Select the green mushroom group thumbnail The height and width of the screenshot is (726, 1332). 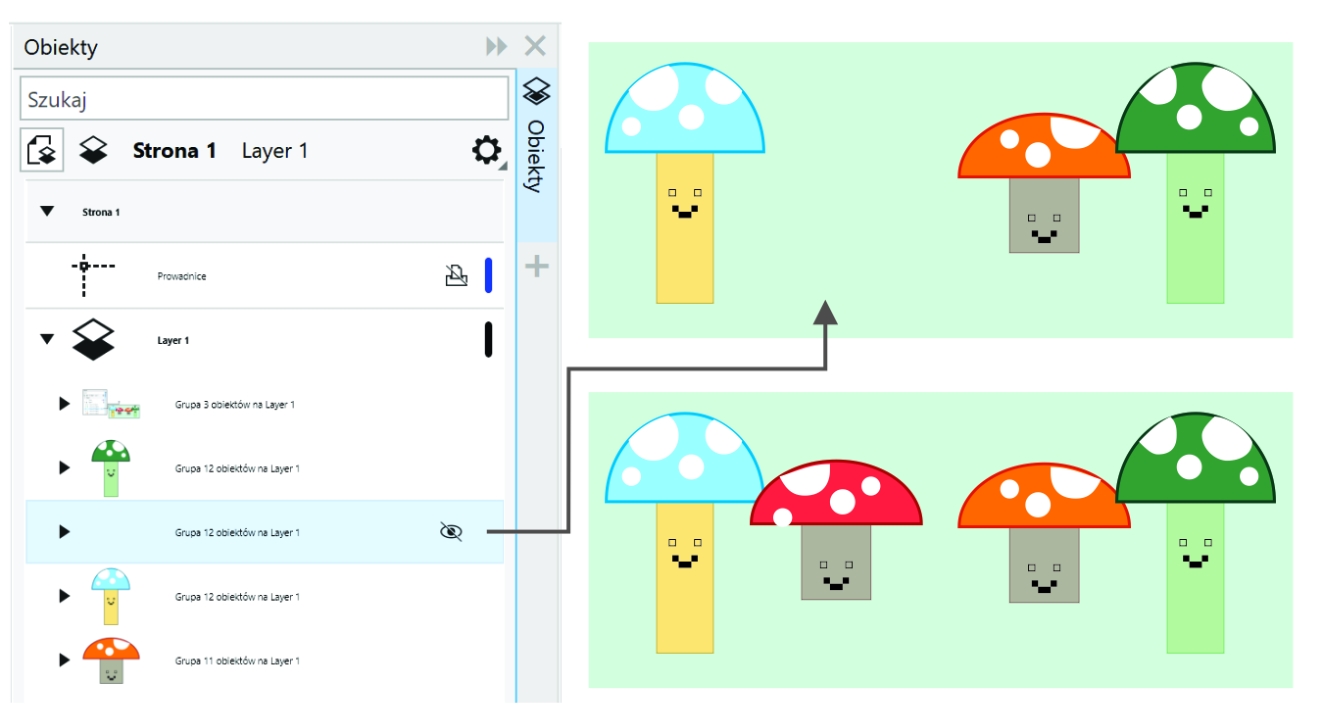click(x=111, y=468)
